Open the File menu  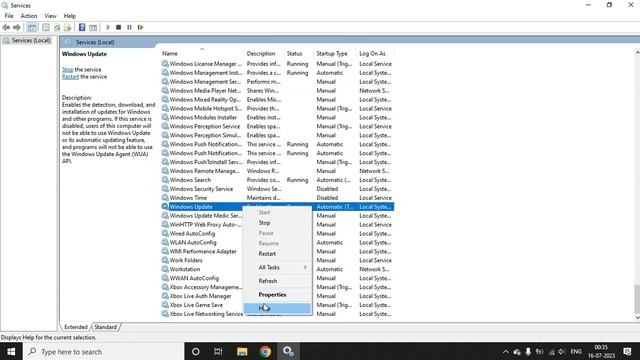[9, 16]
